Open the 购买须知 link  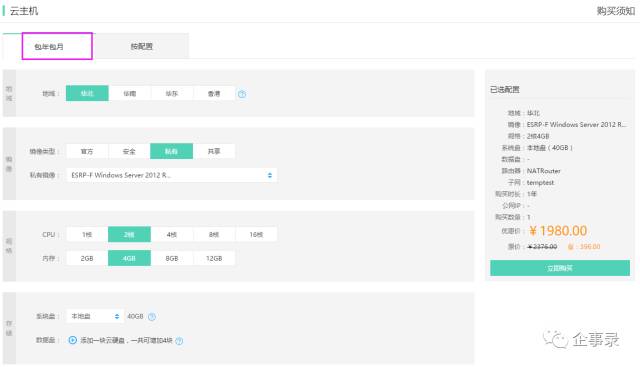pyautogui.click(x=615, y=11)
